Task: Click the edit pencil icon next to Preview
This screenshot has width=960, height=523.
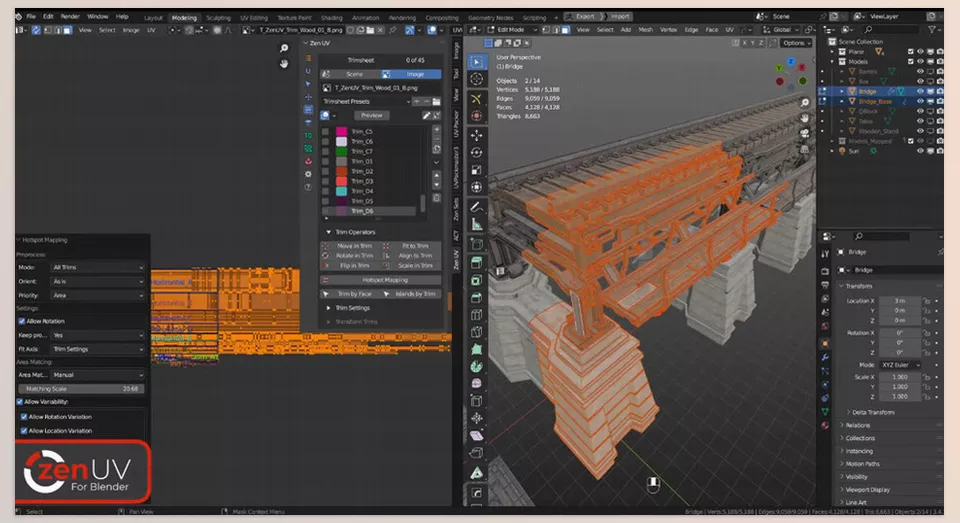Action: pyautogui.click(x=426, y=115)
